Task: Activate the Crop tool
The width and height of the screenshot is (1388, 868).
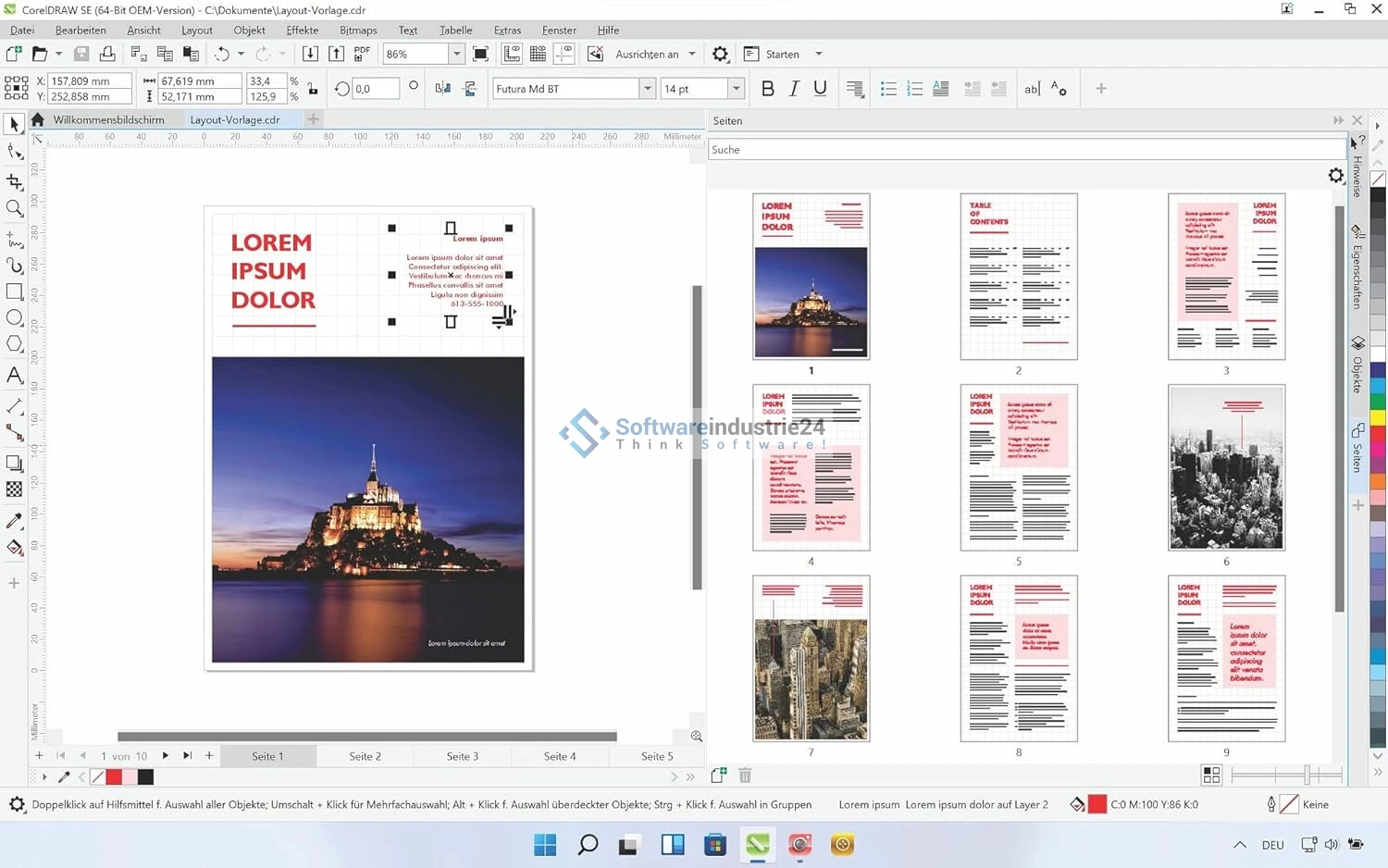Action: point(14,181)
